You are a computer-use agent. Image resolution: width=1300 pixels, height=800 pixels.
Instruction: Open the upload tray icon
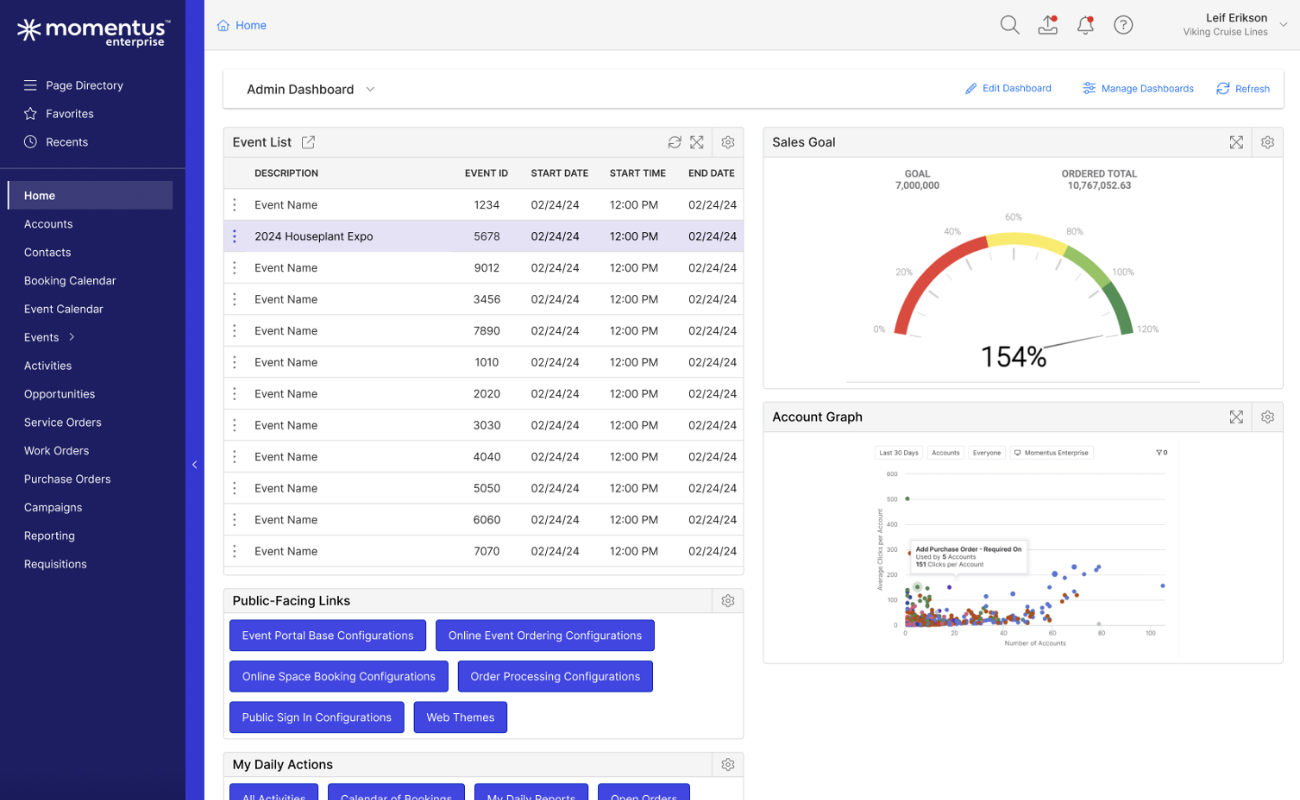[x=1048, y=25]
